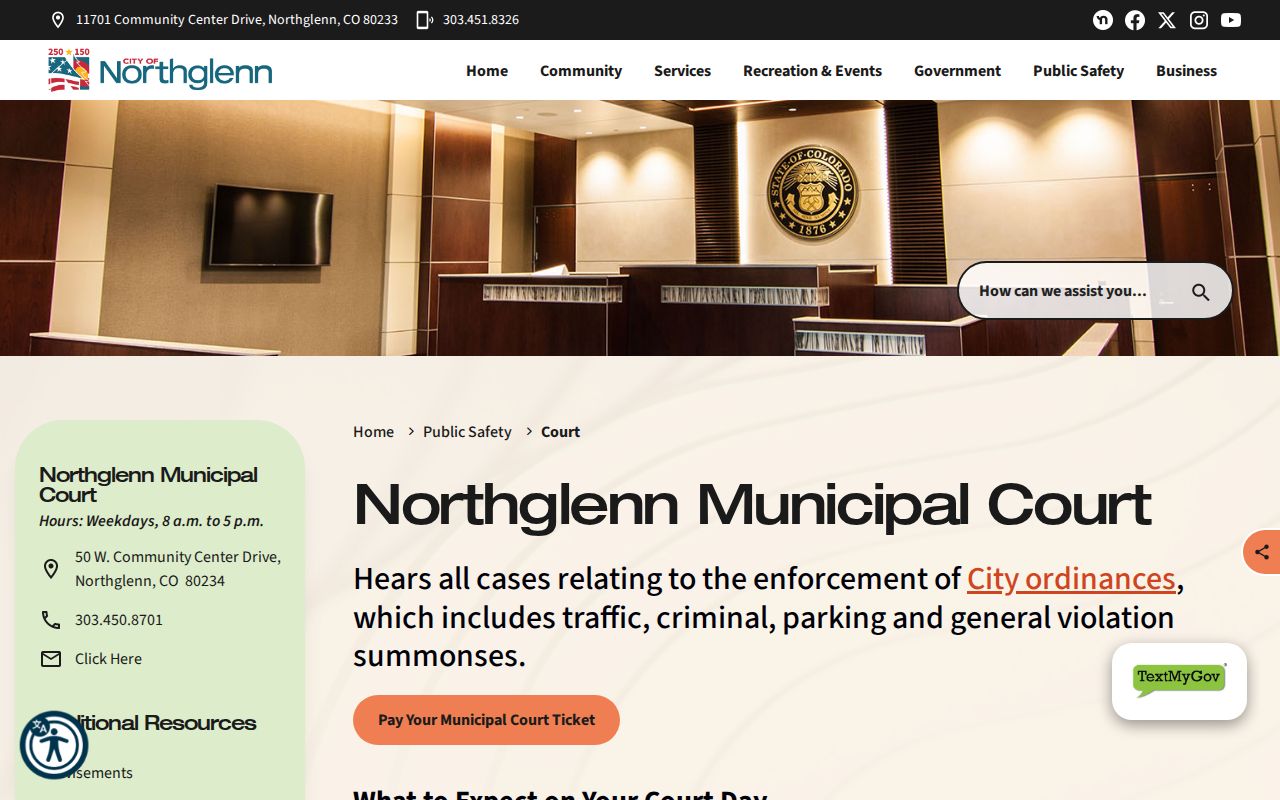Click the top bar location pin icon

point(58,20)
